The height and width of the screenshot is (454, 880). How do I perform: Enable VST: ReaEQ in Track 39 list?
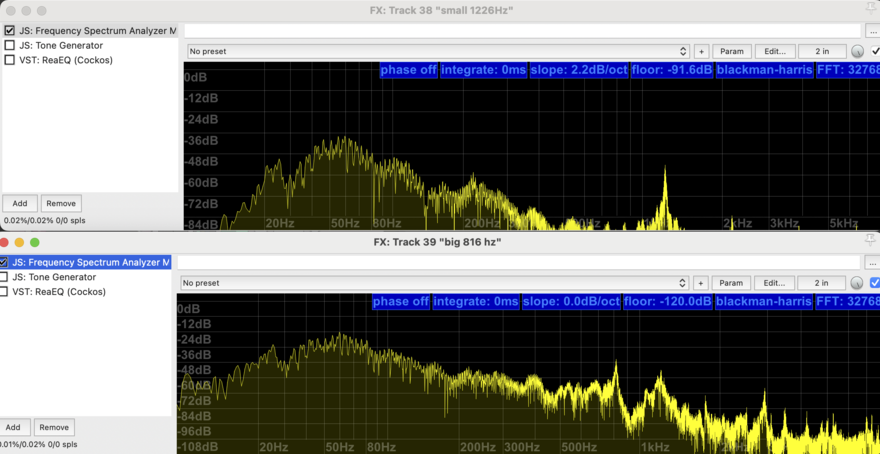coord(4,292)
